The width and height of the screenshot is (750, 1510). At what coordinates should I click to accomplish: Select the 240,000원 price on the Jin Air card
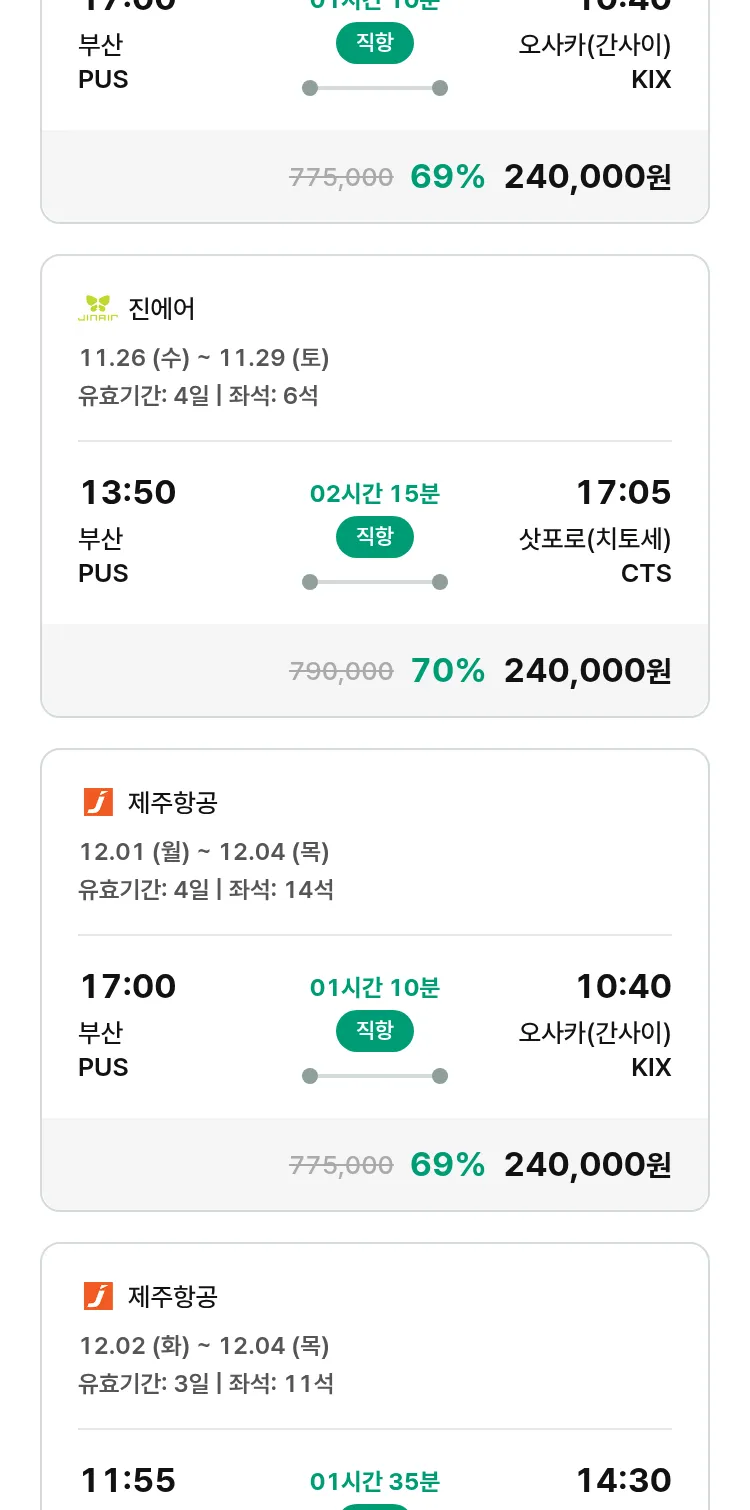[x=587, y=670]
